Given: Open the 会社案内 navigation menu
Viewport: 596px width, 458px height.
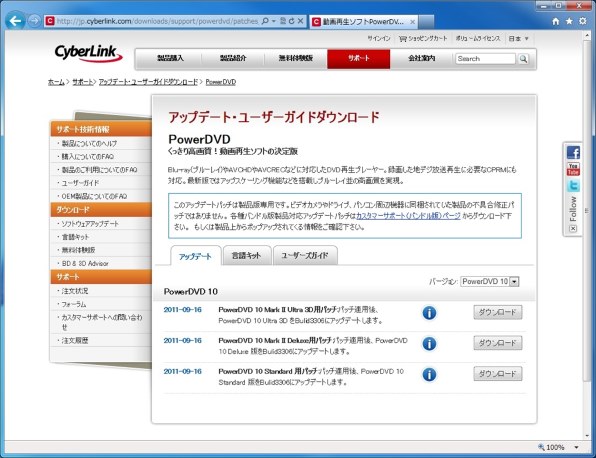Looking at the screenshot, I should tap(421, 59).
